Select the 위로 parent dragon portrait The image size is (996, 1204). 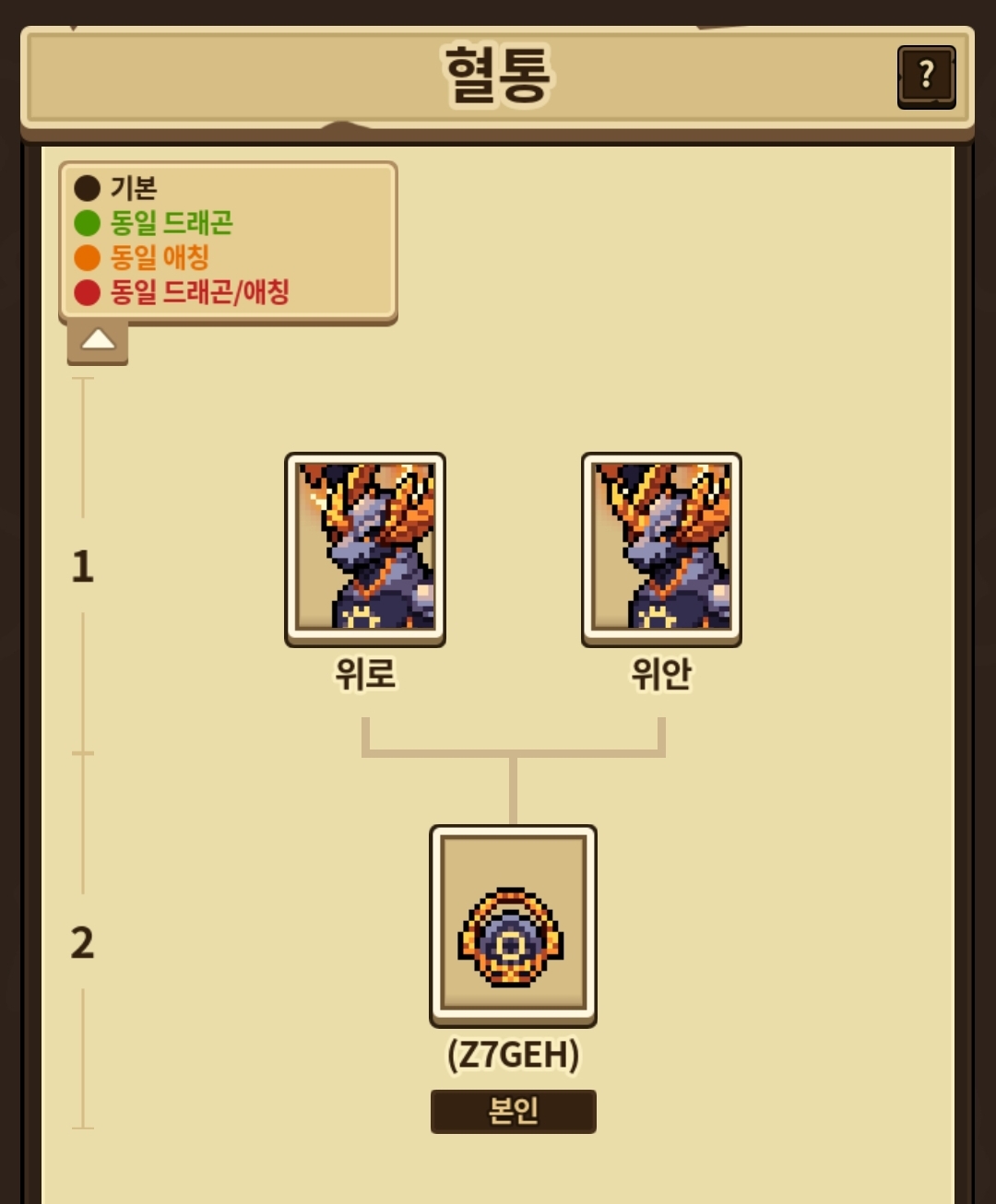pos(365,549)
